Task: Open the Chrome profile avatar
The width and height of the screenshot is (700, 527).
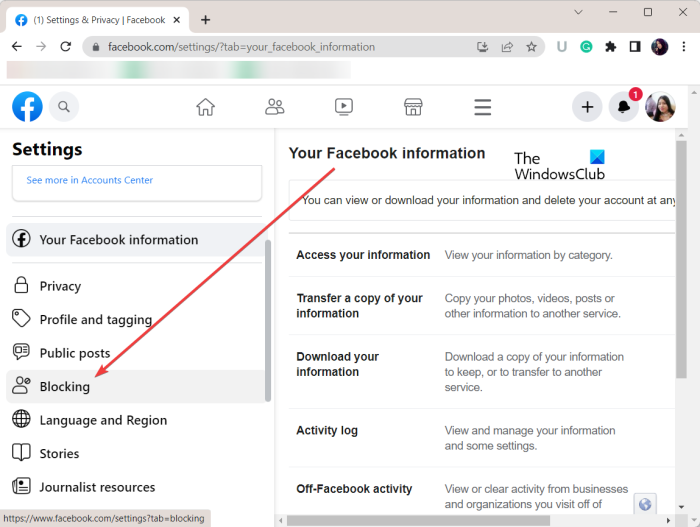Action: [x=659, y=46]
